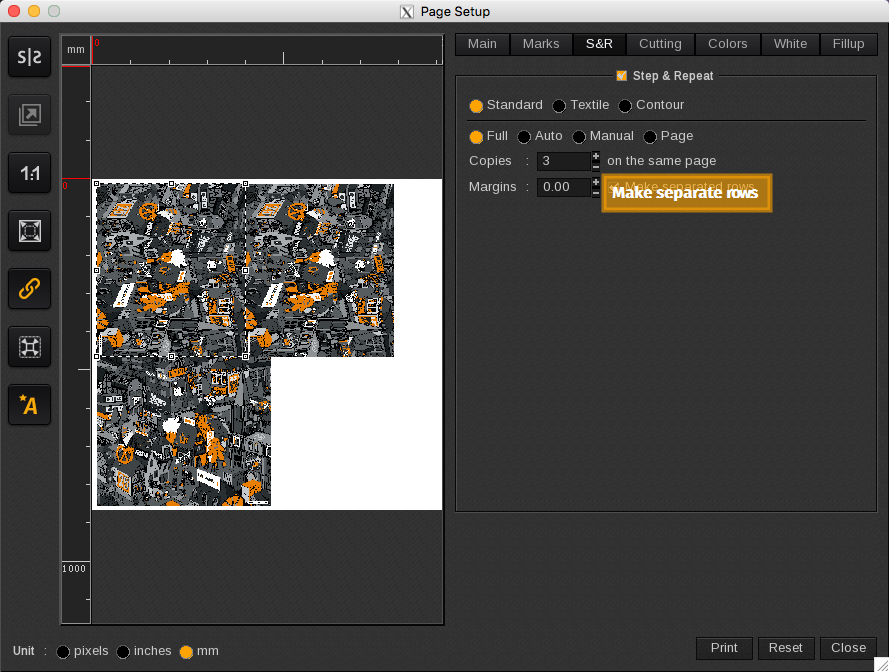Click the export arrow icon in sidebar
This screenshot has width=889, height=672.
[30, 116]
